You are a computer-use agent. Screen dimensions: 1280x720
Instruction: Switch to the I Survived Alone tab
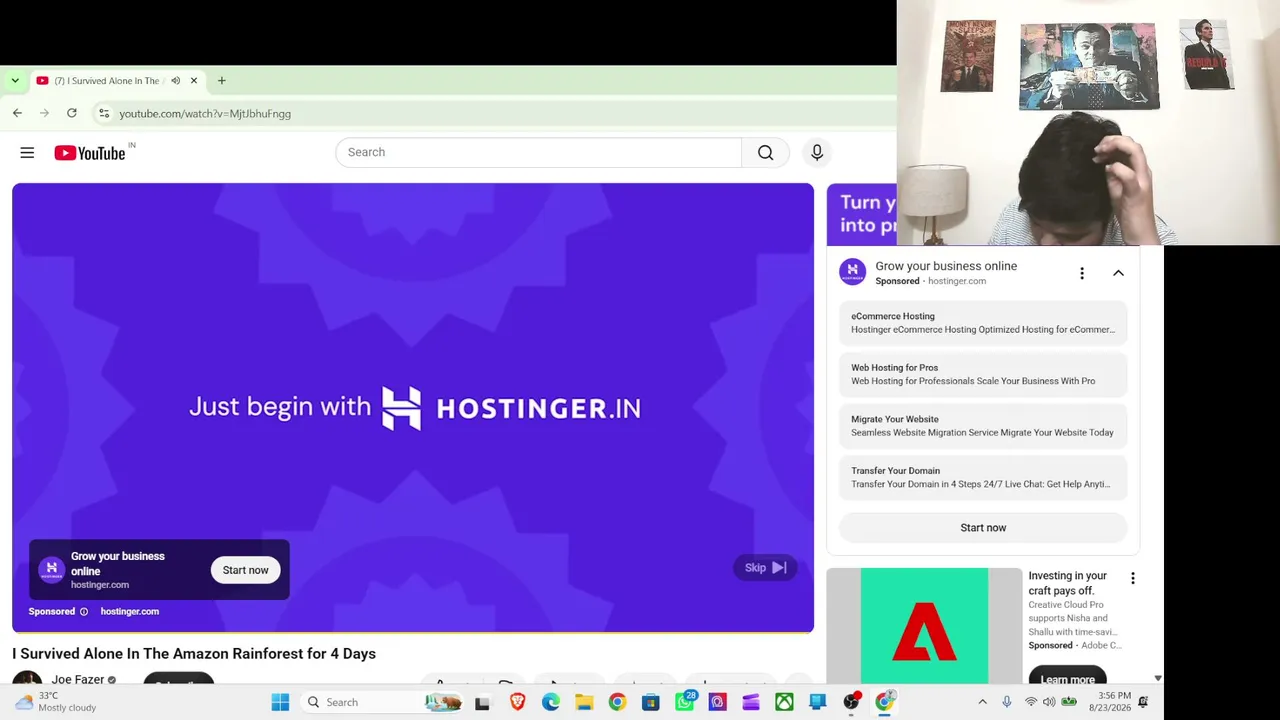pos(107,81)
